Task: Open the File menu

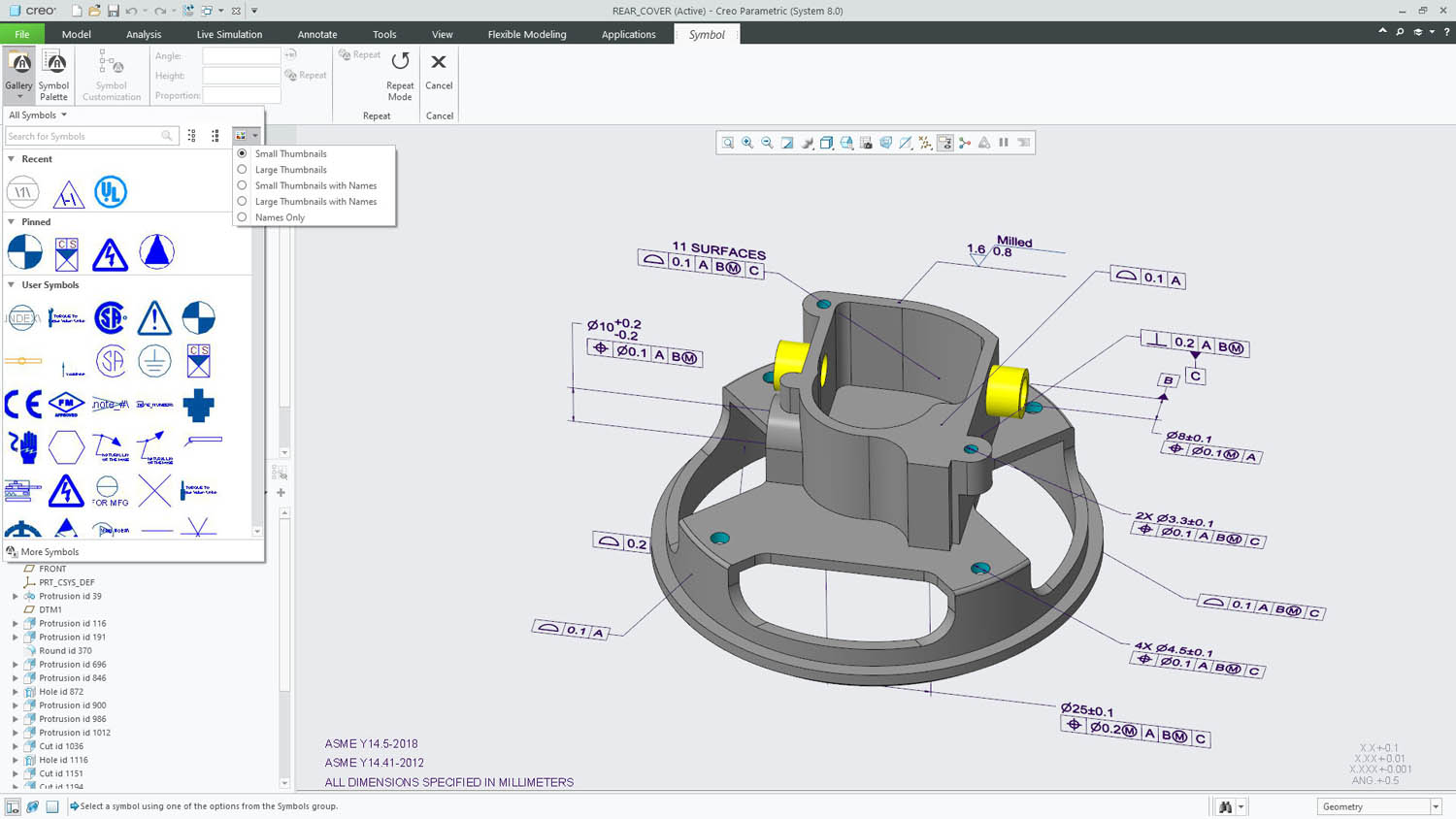Action: coord(21,34)
